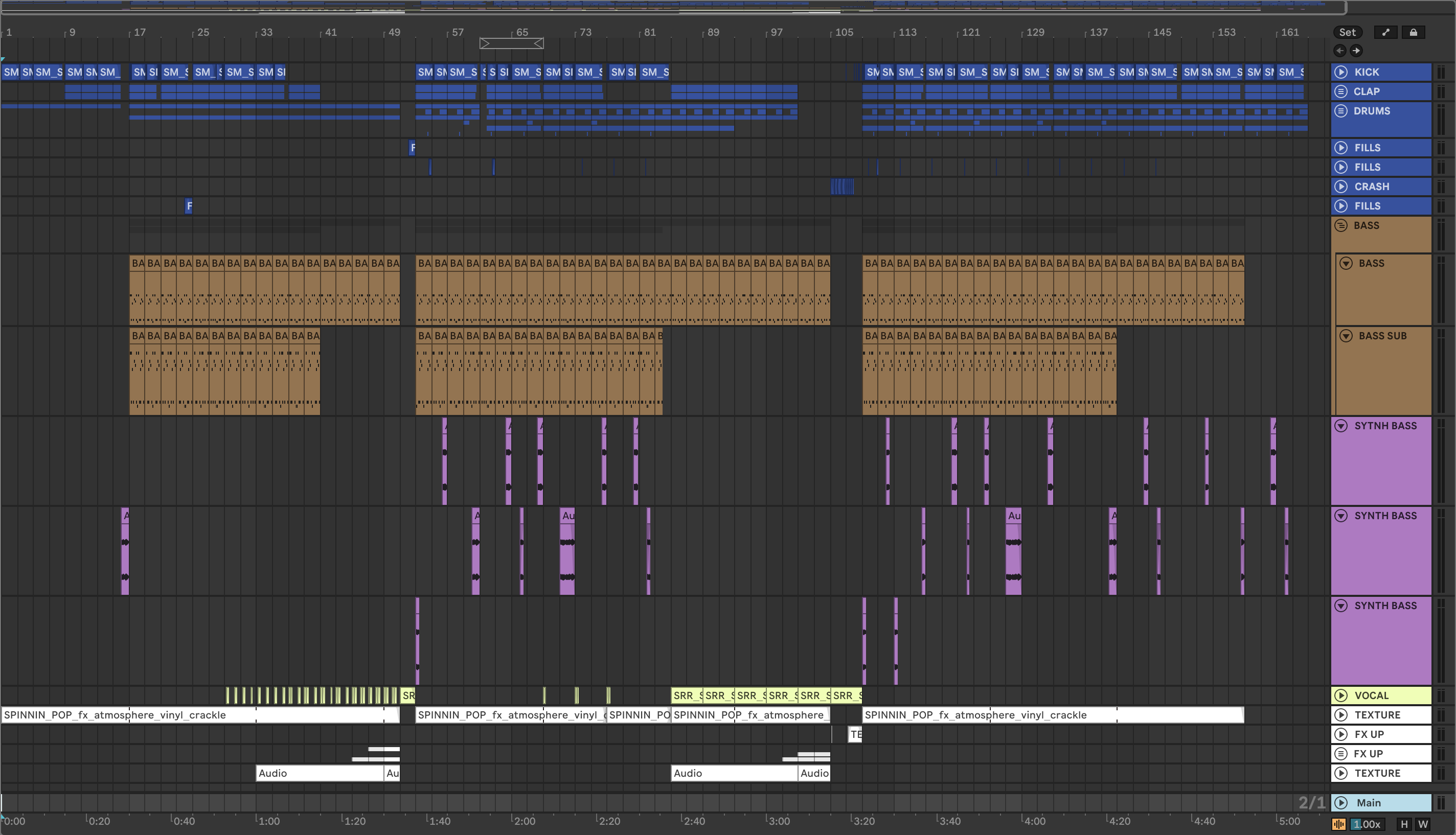Toggle the automation mode button
This screenshot has height=835, width=1456.
tap(1385, 33)
